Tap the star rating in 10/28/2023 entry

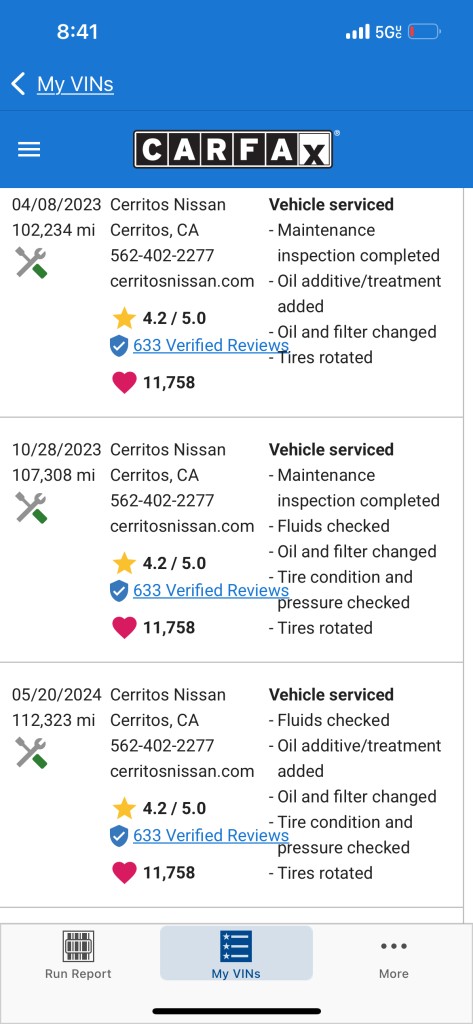point(159,563)
